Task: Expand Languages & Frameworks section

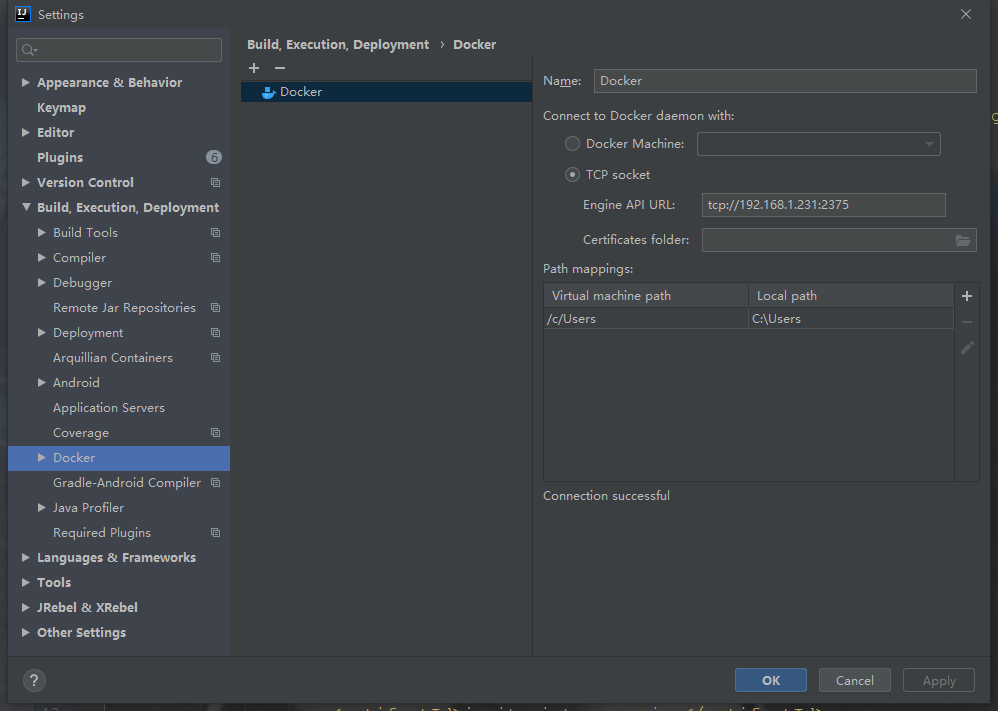Action: pos(25,558)
